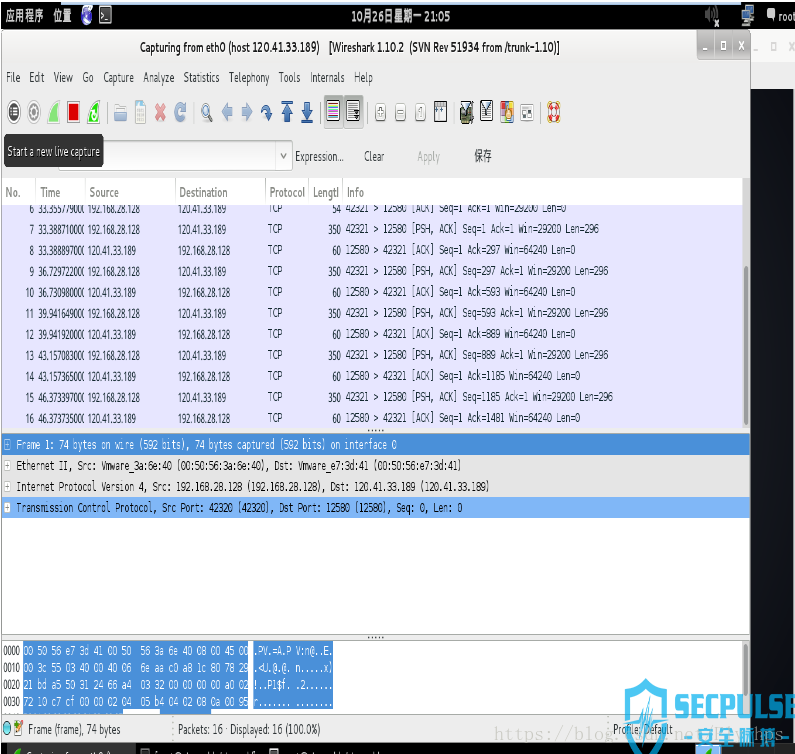Viewport: 795px width, 754px height.
Task: Go forward in packet history arrow
Action: (x=247, y=112)
